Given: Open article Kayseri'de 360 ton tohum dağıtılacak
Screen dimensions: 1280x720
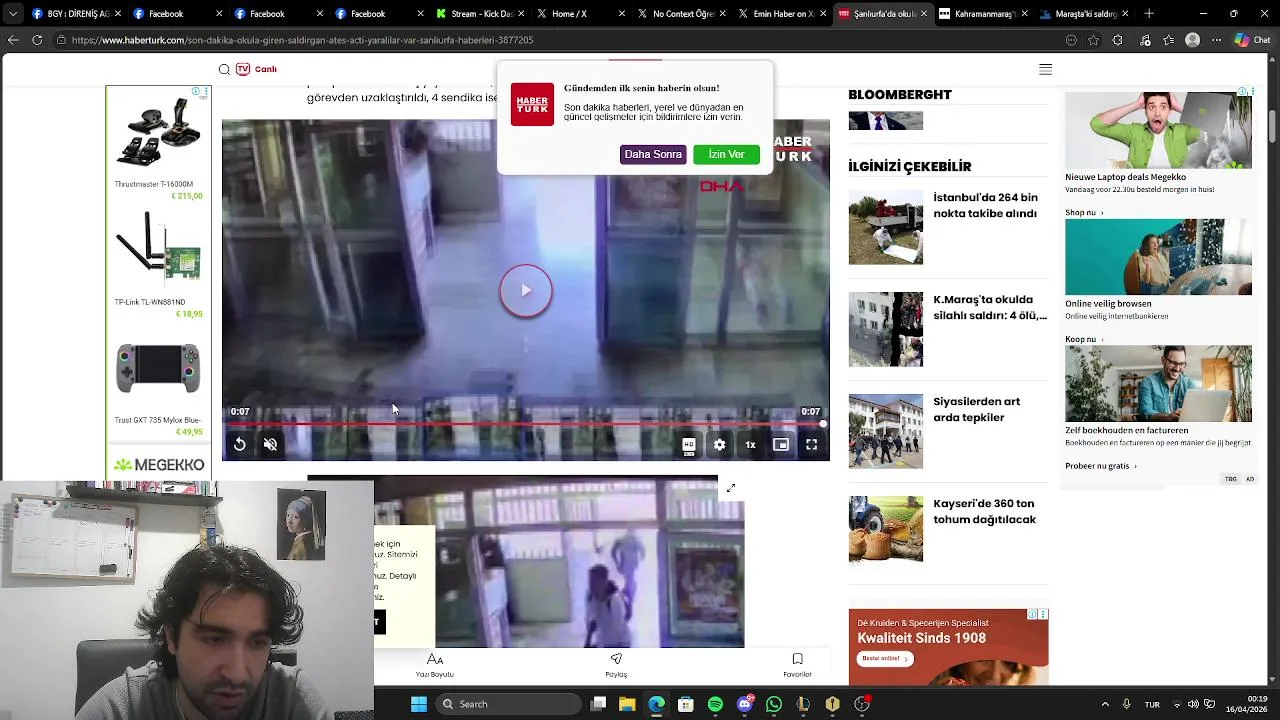Looking at the screenshot, I should click(x=984, y=511).
